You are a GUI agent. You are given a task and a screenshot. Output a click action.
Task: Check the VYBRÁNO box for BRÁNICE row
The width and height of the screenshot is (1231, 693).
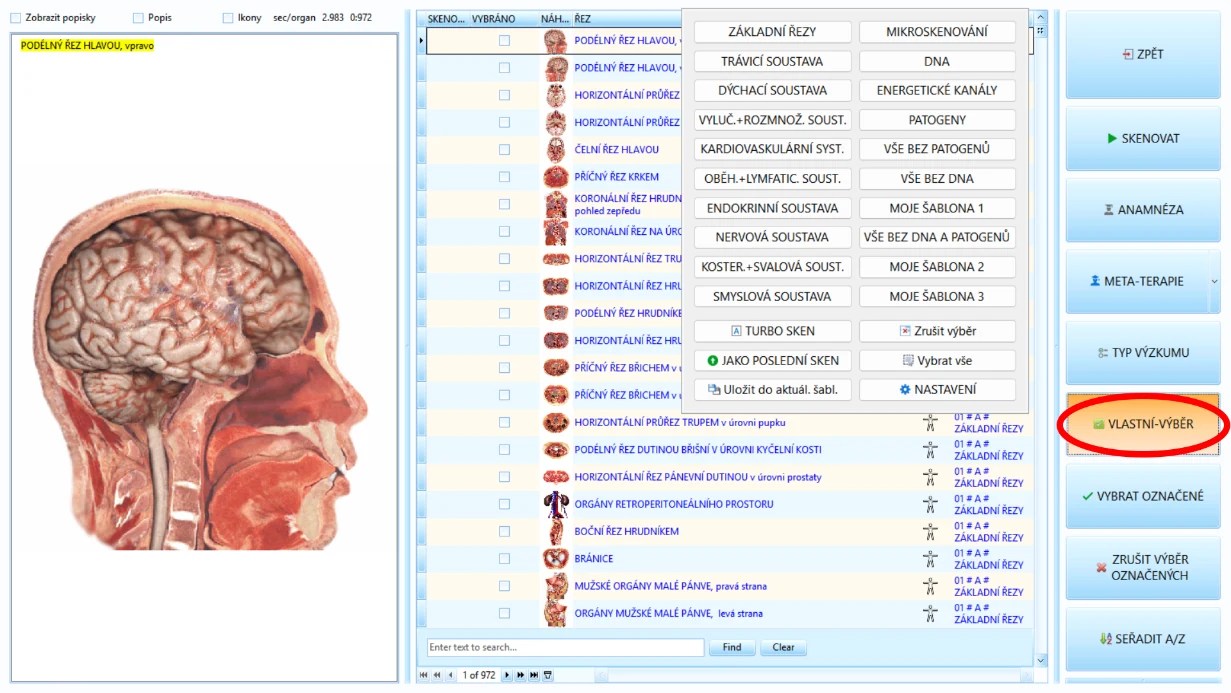pos(504,559)
